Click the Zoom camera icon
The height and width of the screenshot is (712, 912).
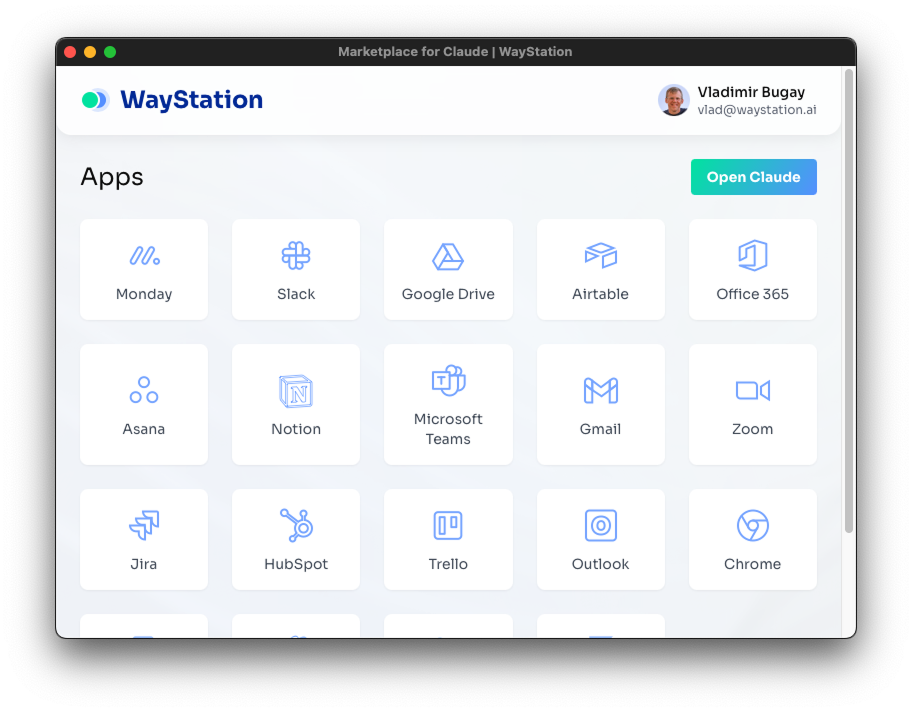coord(753,390)
